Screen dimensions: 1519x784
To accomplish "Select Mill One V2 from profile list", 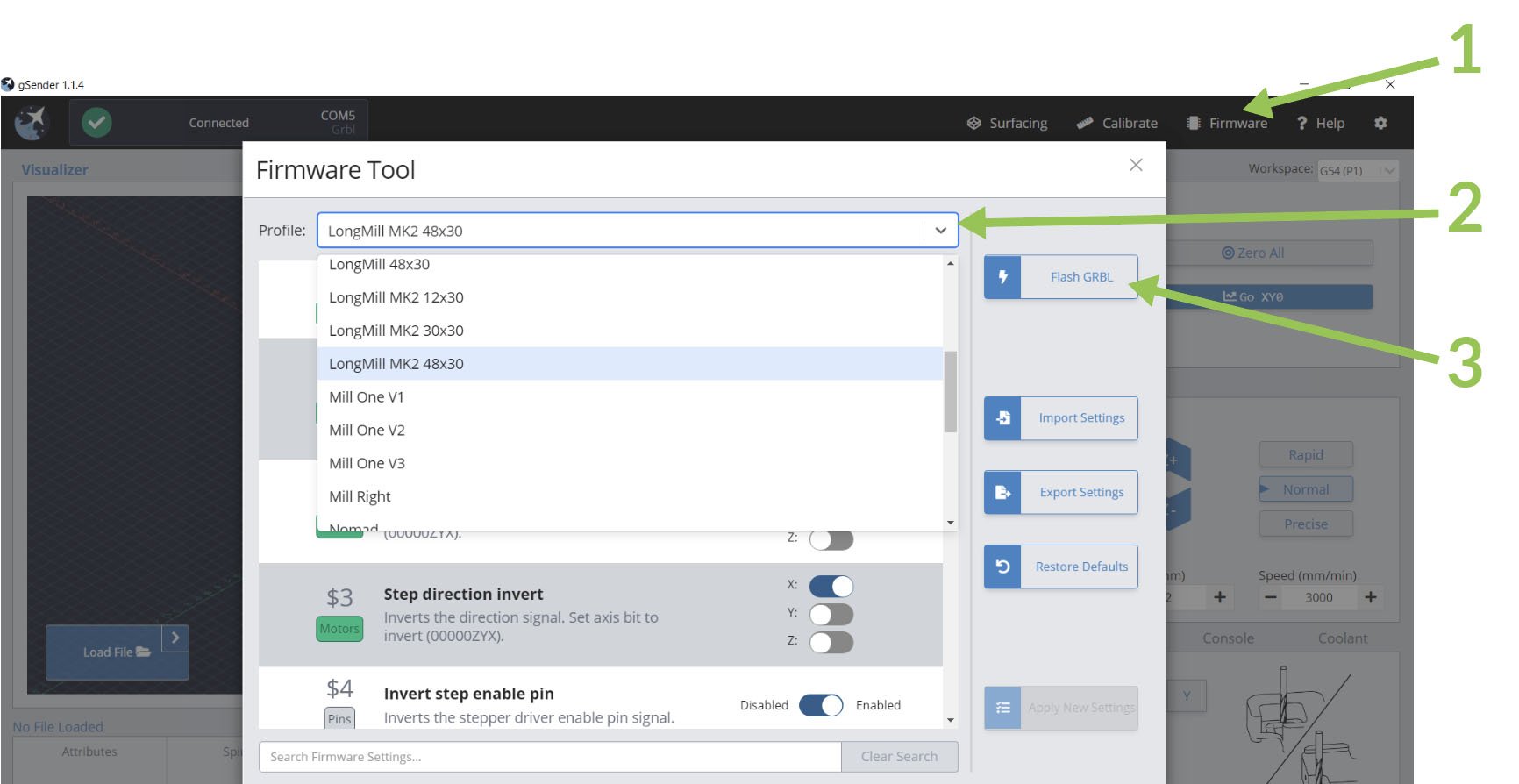I will point(367,431).
